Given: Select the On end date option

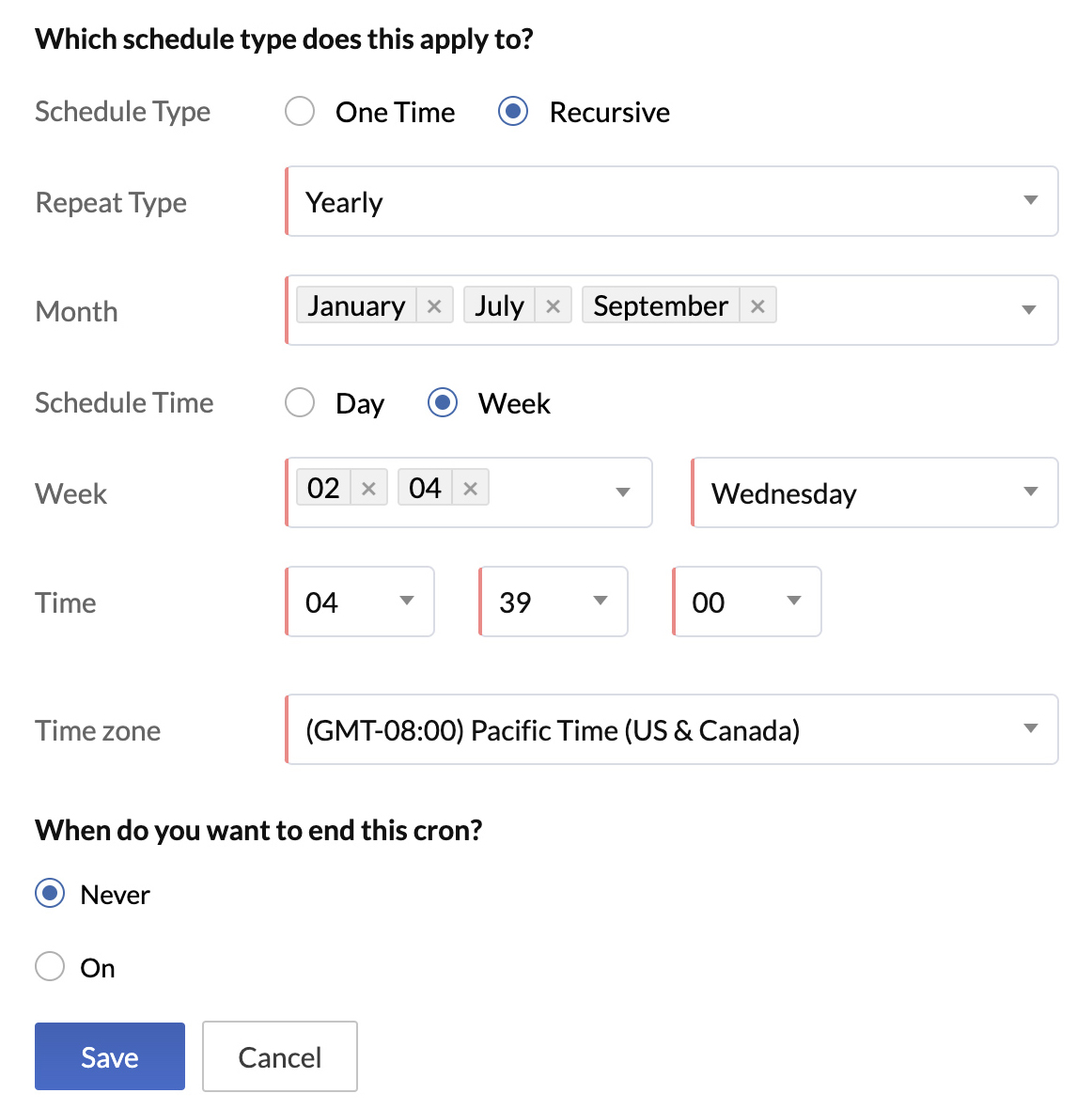Looking at the screenshot, I should (50, 967).
